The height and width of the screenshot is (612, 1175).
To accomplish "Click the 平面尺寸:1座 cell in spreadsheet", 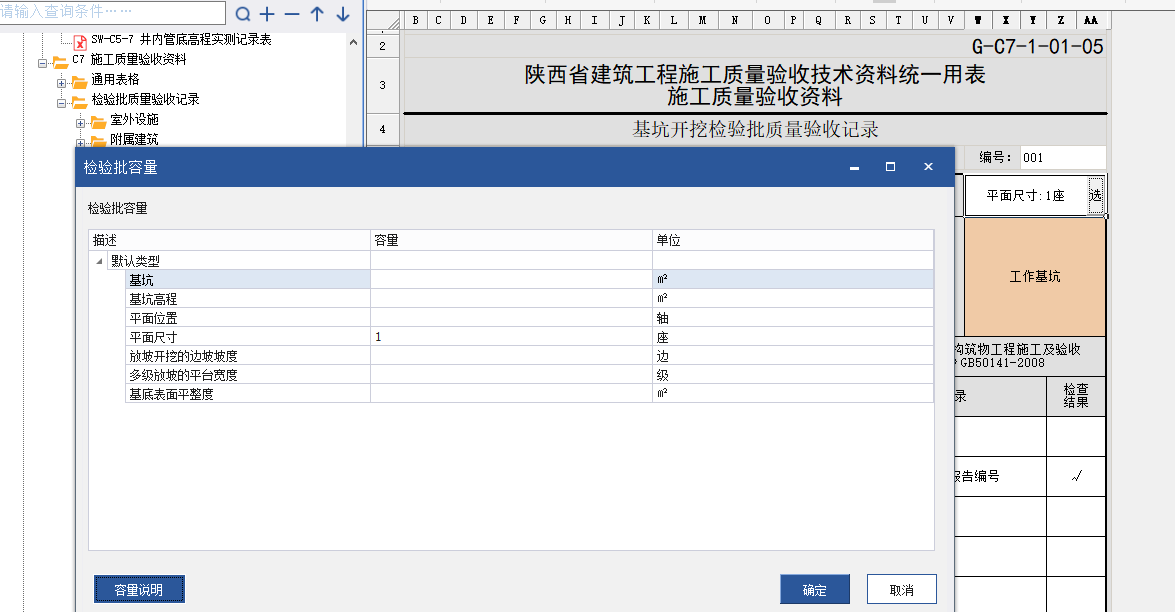I will 1025,196.
